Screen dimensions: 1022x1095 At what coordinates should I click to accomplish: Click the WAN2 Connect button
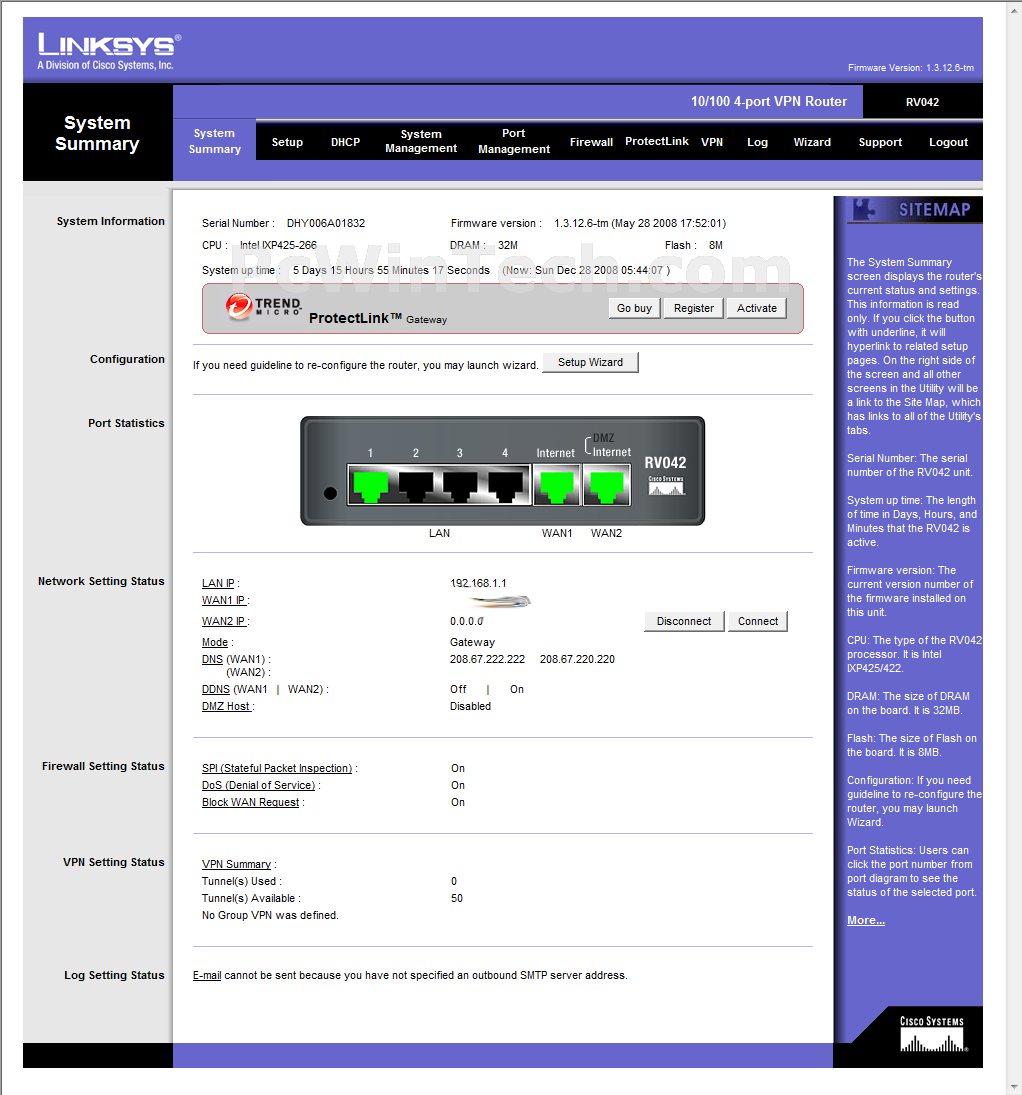[758, 622]
